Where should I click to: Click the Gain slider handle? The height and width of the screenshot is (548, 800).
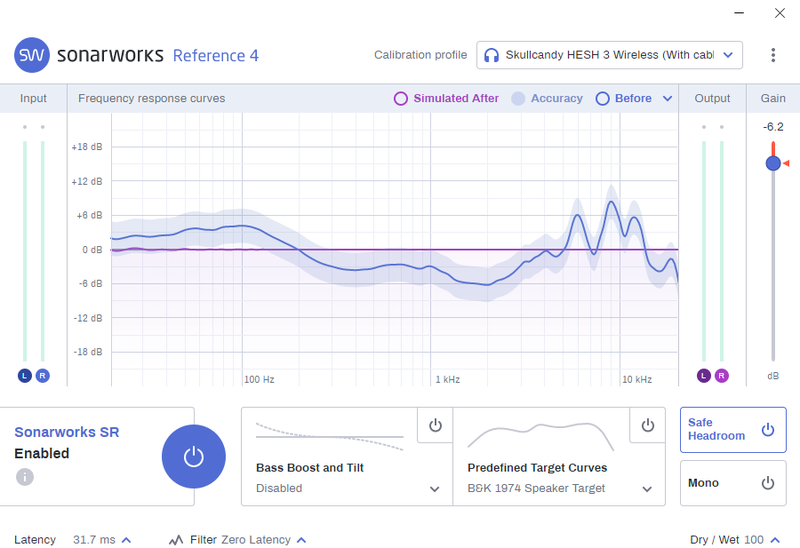click(773, 163)
